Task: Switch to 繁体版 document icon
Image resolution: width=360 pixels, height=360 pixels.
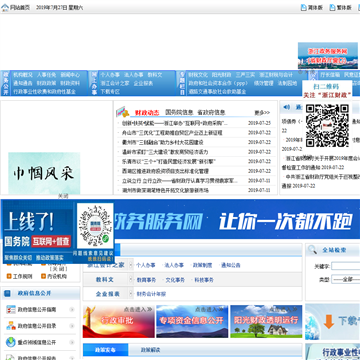Action: pyautogui.click(x=332, y=7)
